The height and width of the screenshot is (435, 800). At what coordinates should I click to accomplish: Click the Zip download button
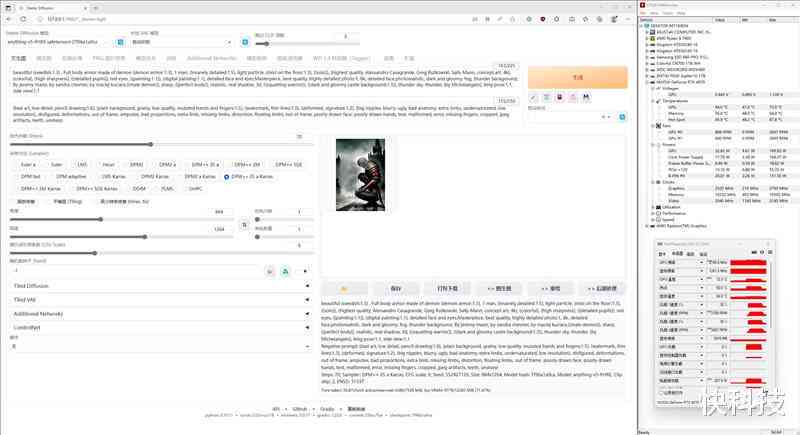pyautogui.click(x=447, y=289)
